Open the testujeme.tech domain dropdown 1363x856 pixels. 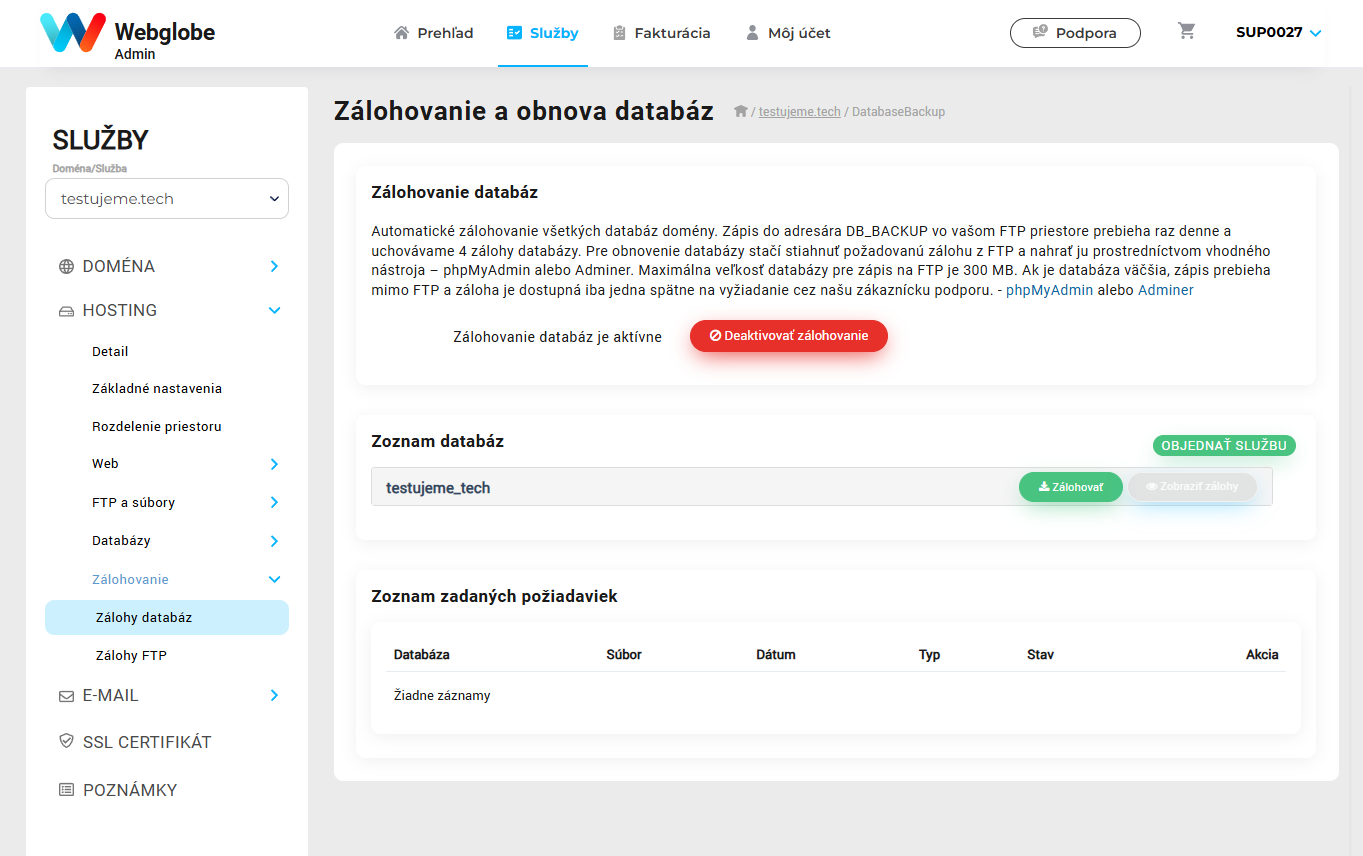(167, 199)
